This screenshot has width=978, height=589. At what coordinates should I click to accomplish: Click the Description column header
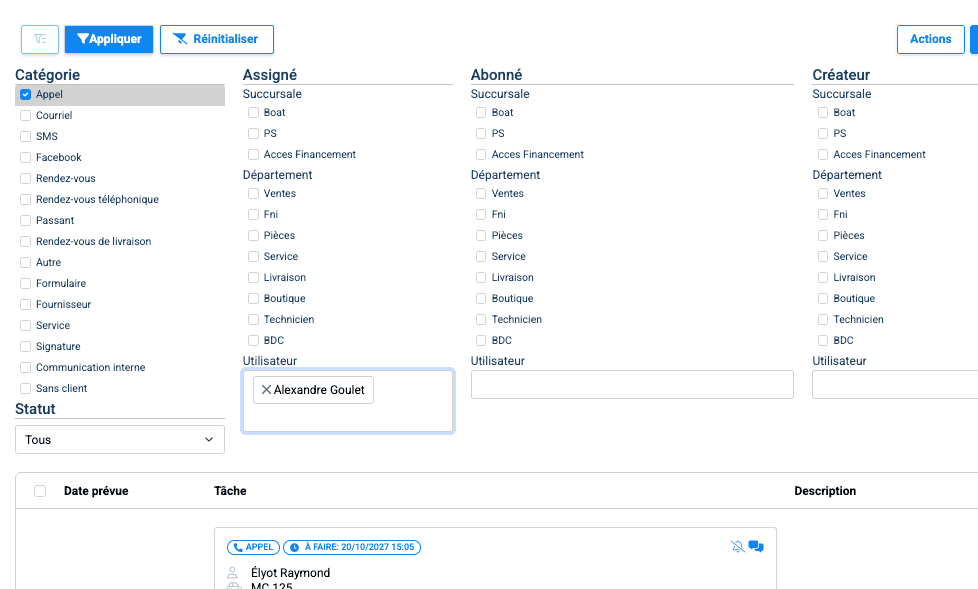(825, 491)
